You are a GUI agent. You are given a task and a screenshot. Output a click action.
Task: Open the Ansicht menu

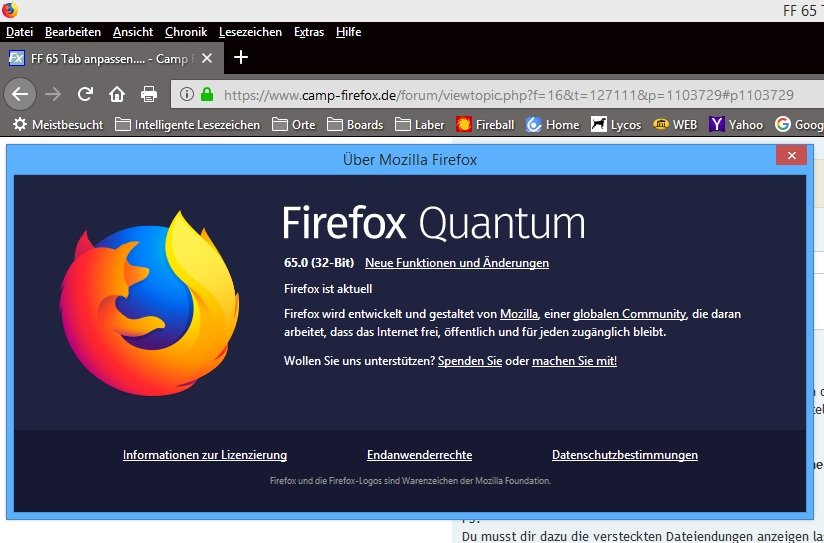point(133,32)
